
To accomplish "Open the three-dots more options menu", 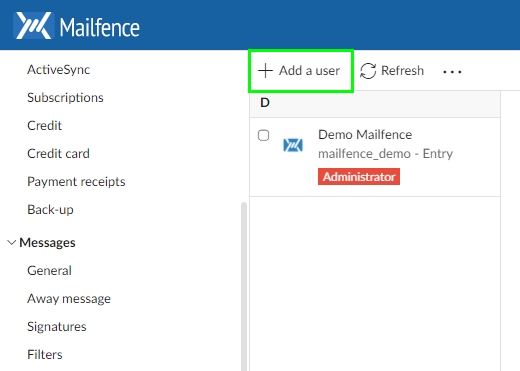I will click(x=452, y=71).
